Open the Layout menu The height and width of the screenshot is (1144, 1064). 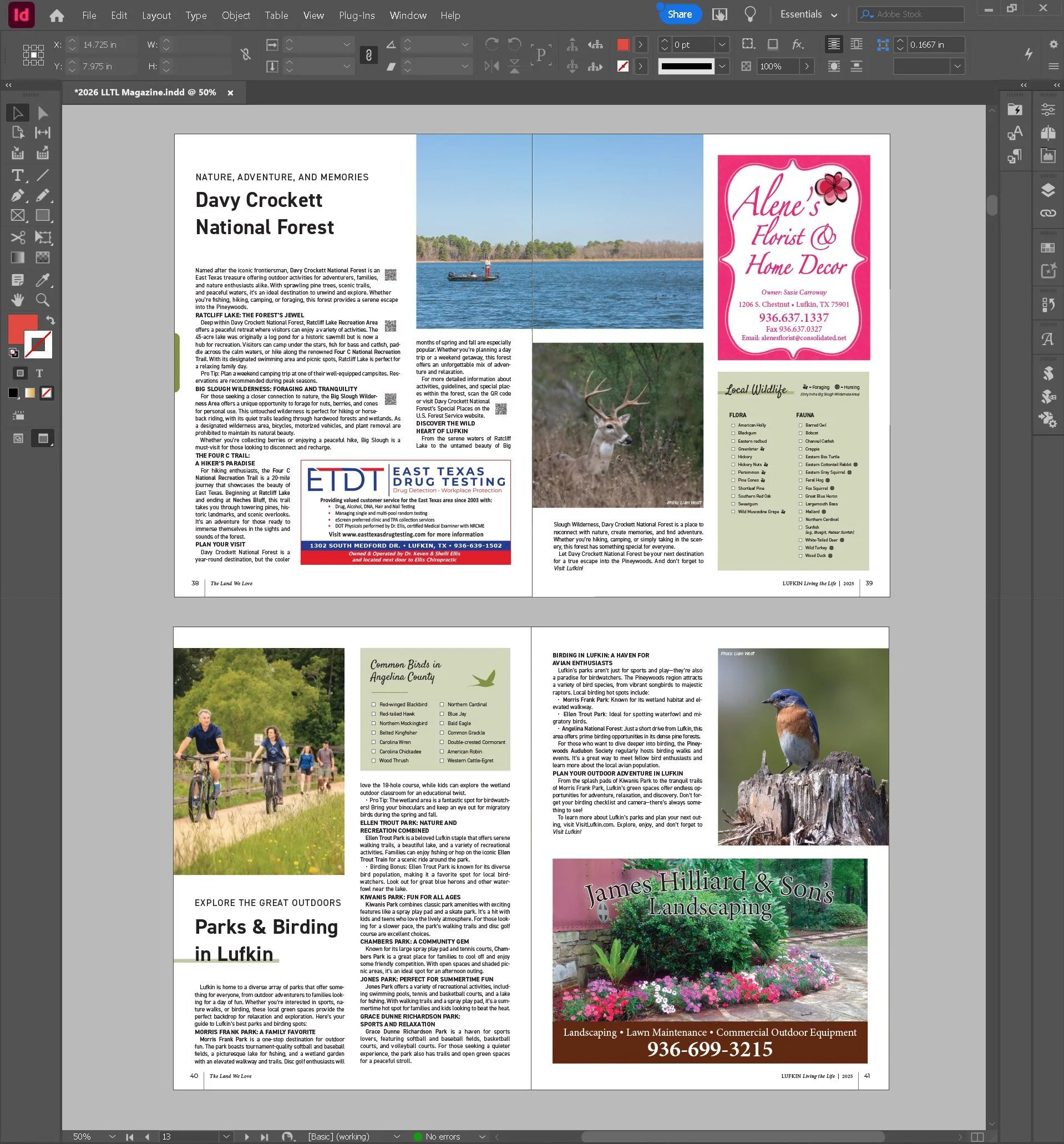(156, 16)
